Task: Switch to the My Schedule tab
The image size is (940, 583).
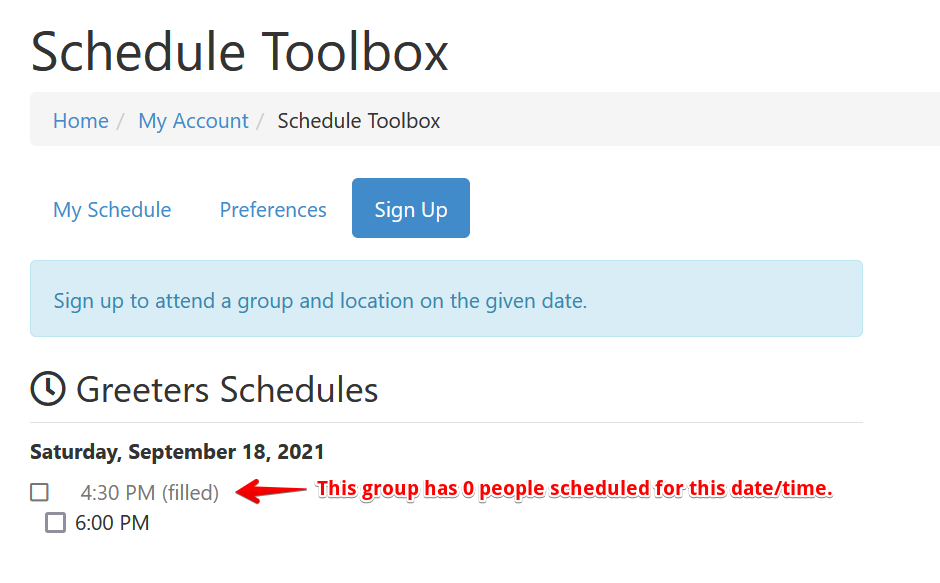Action: [x=111, y=209]
